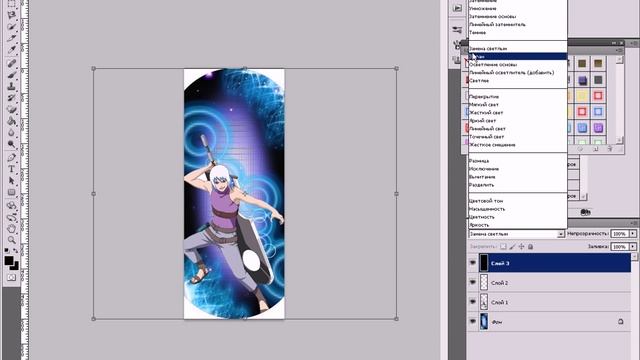Select the Crop tool

[11, 39]
